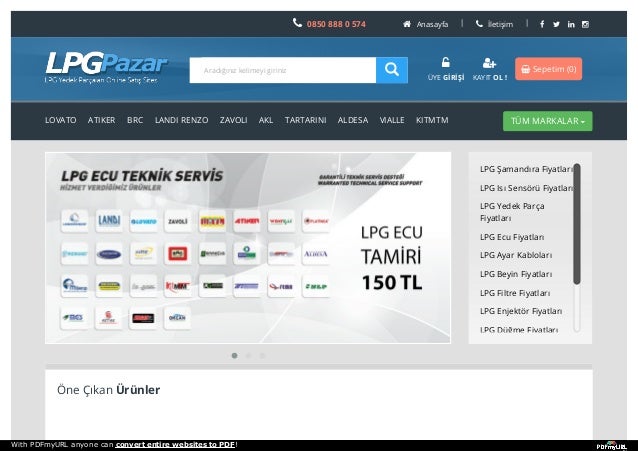Open LPG Ayar Kabloları link
The width and height of the screenshot is (638, 451).
(x=516, y=255)
